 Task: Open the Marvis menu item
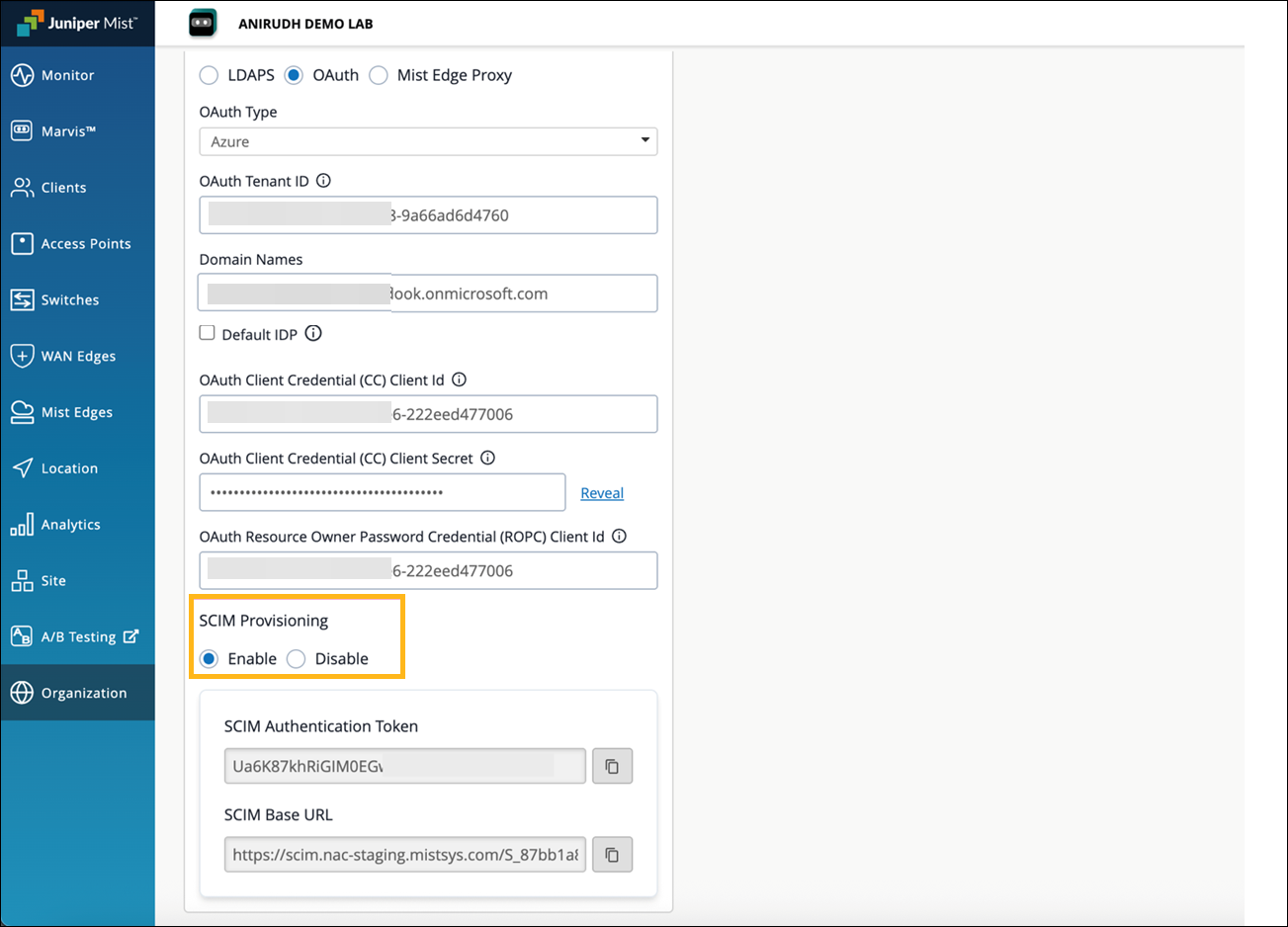(x=67, y=131)
